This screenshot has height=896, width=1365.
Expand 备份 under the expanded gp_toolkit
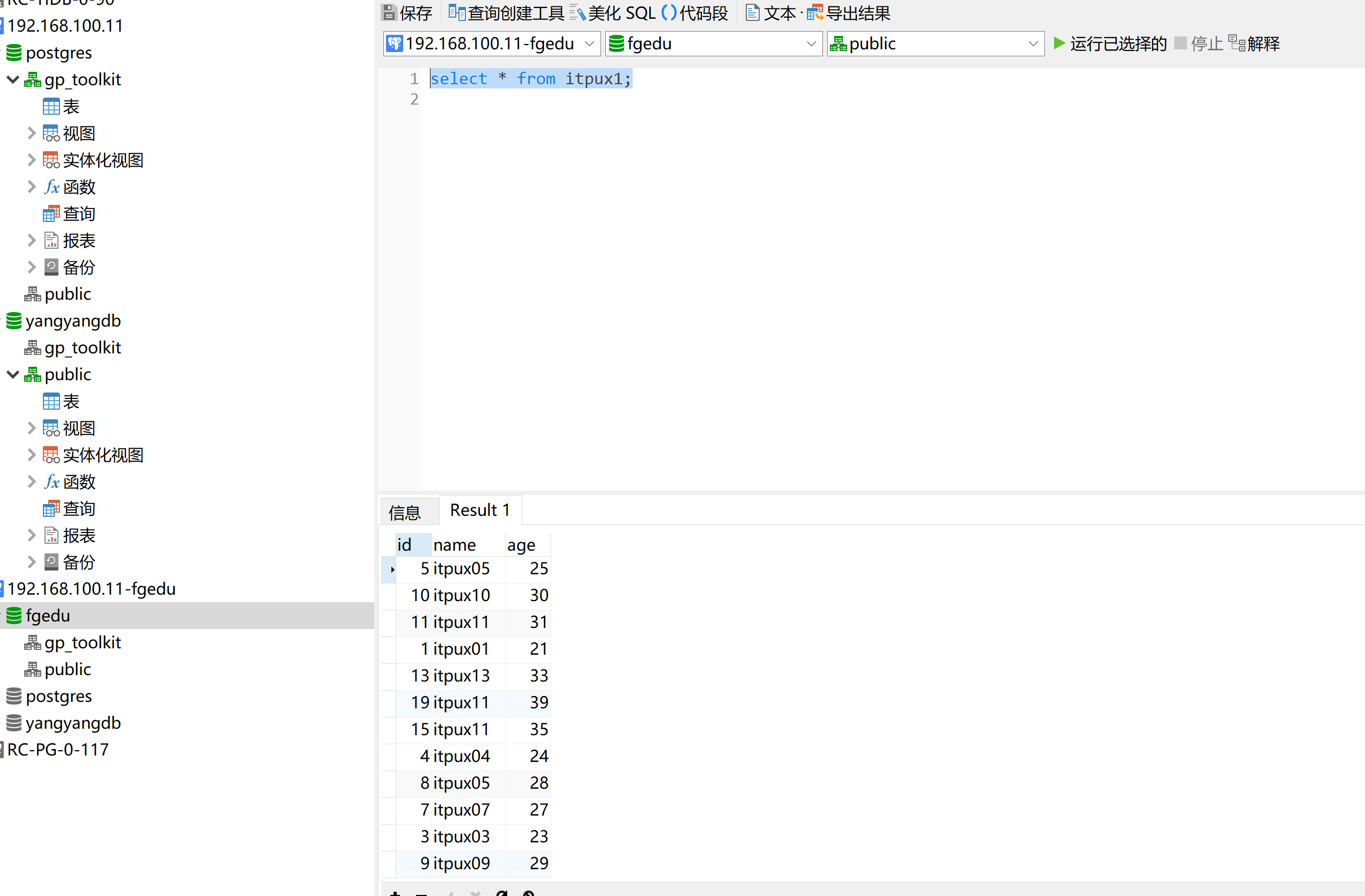coord(32,268)
